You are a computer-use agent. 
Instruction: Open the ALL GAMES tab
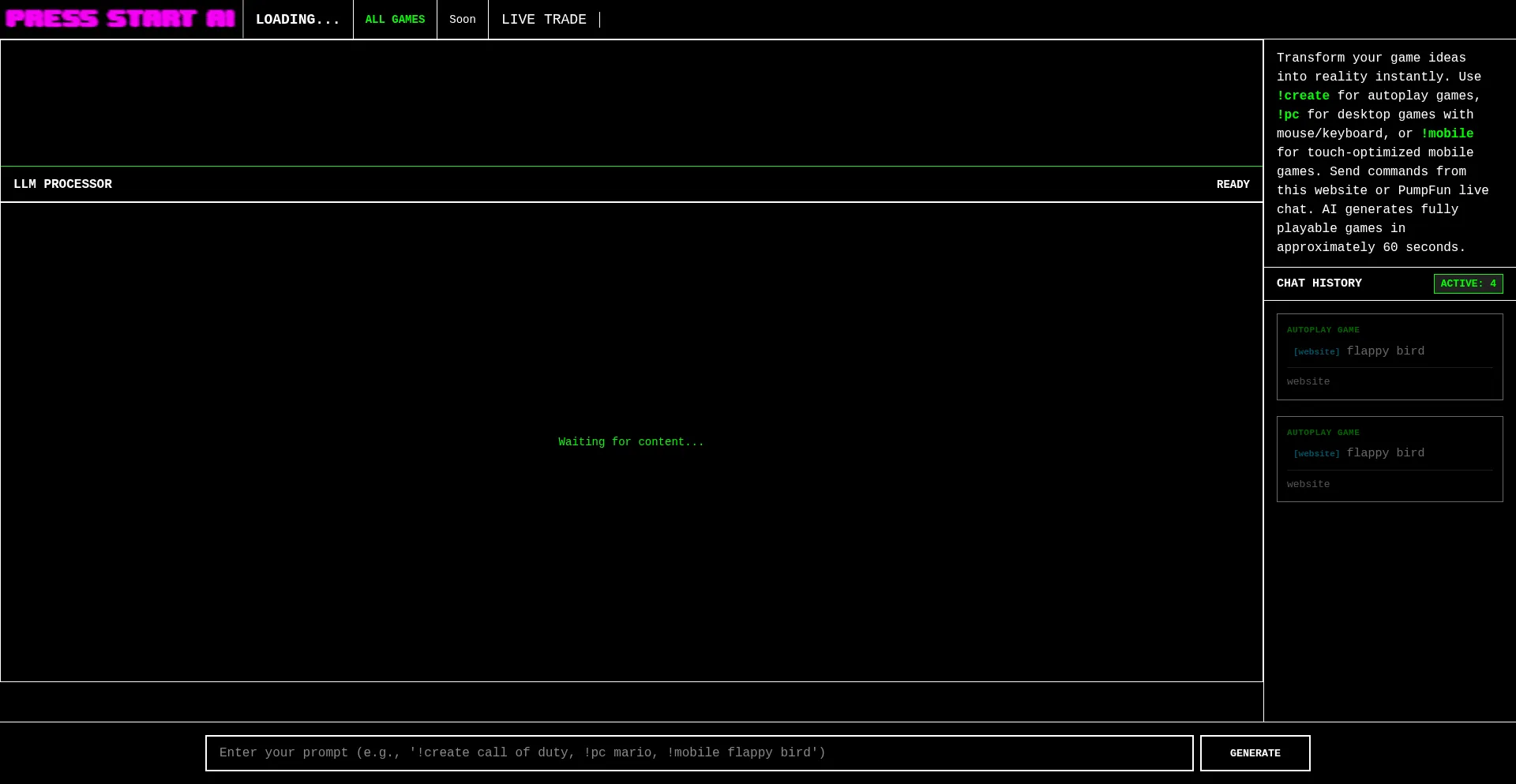tap(395, 20)
